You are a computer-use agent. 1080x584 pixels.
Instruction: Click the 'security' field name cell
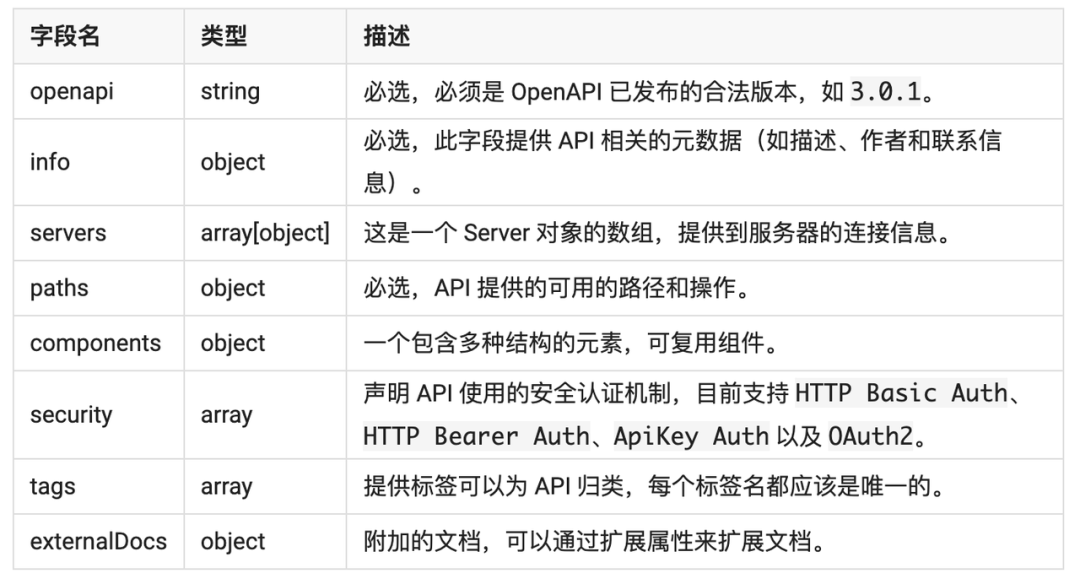[x=70, y=415]
